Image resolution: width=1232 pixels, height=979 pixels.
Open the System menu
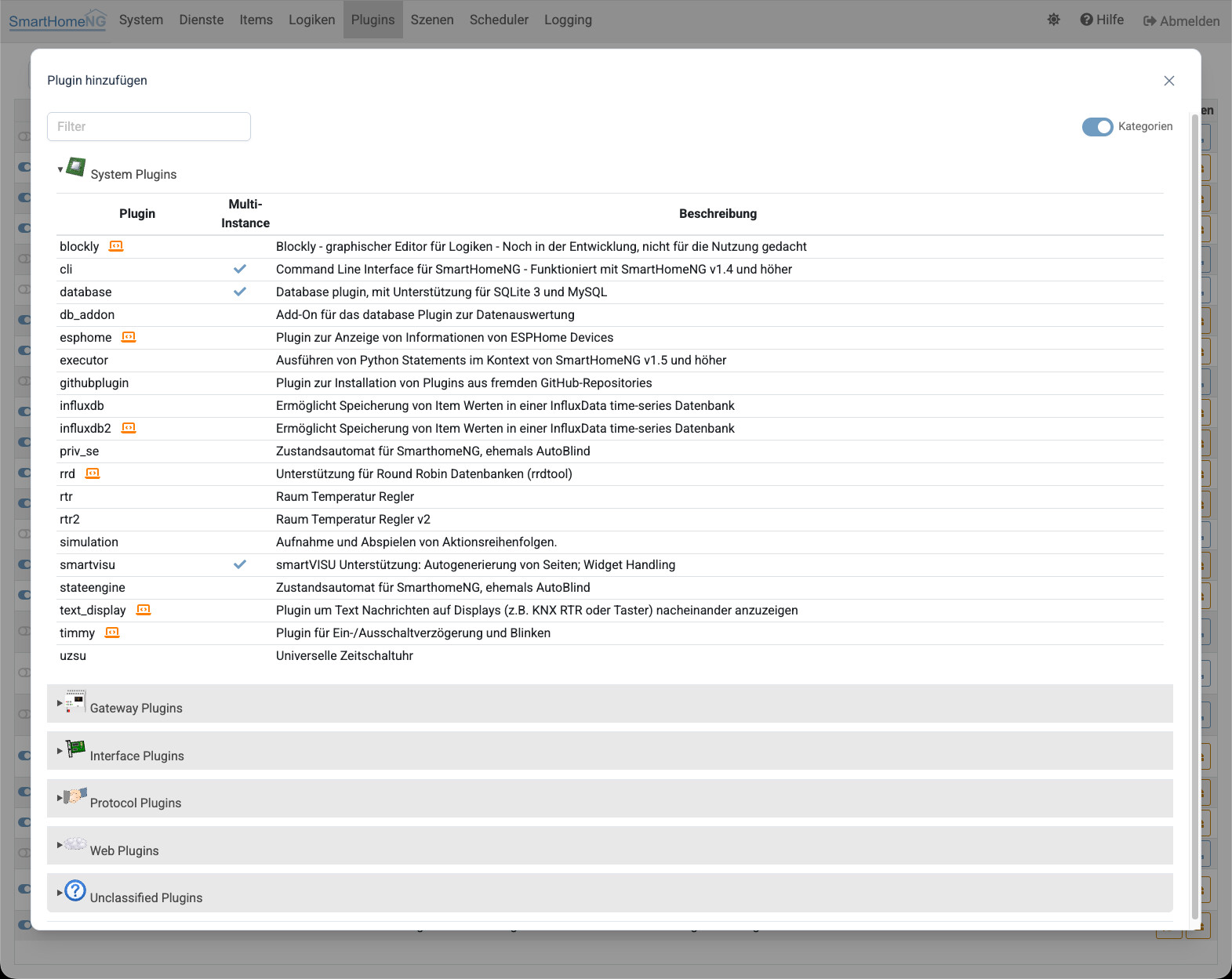pyautogui.click(x=141, y=20)
